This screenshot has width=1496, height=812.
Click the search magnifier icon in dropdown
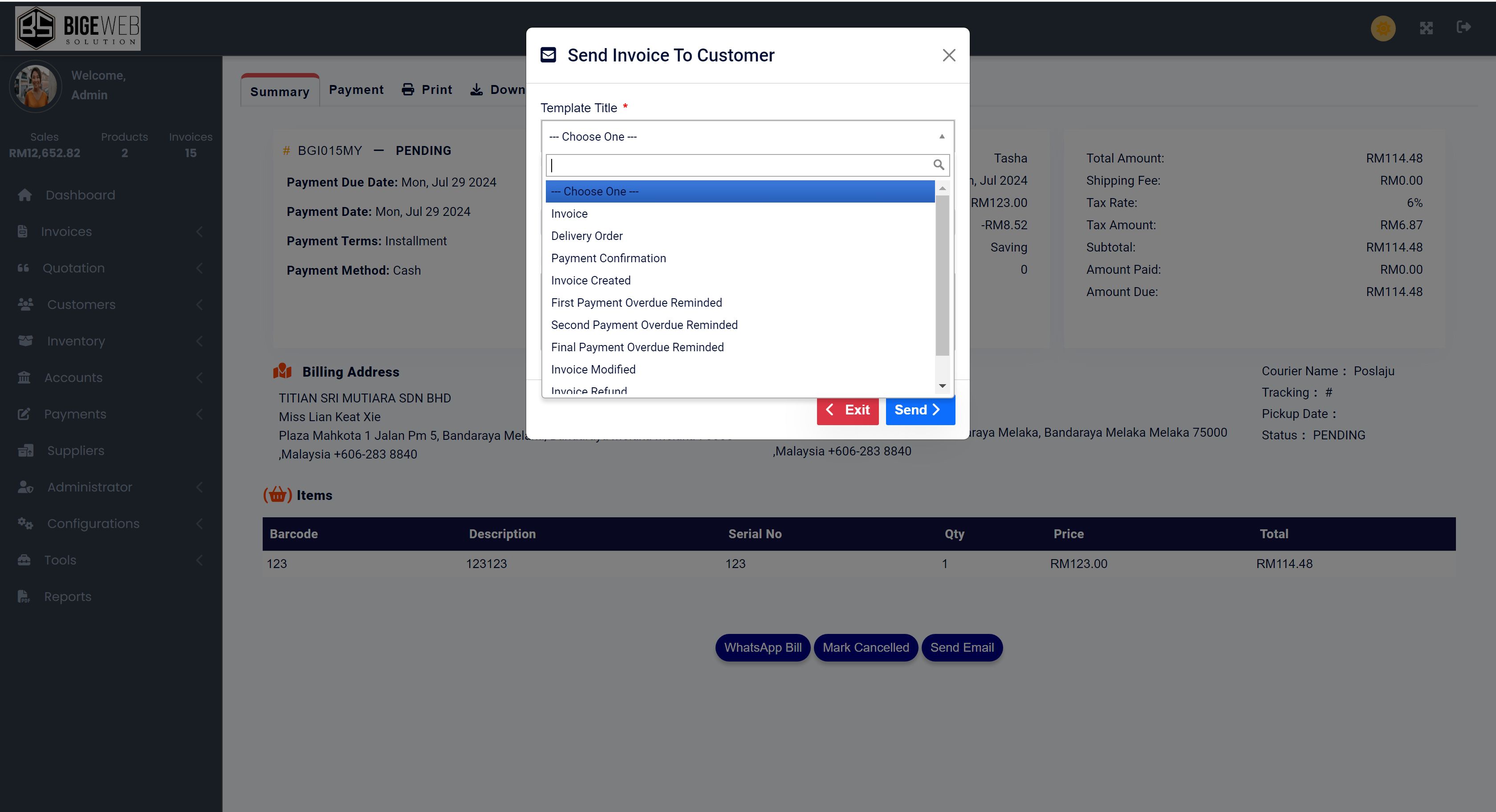938,165
